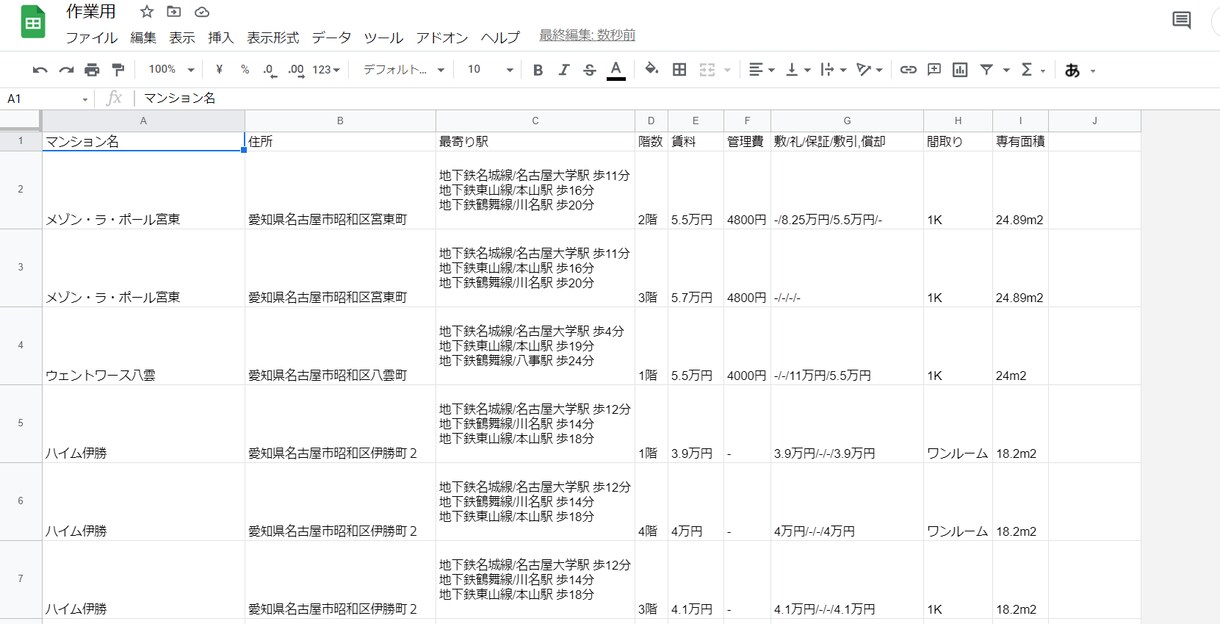
Task: Open the ファイル menu
Action: tap(91, 37)
